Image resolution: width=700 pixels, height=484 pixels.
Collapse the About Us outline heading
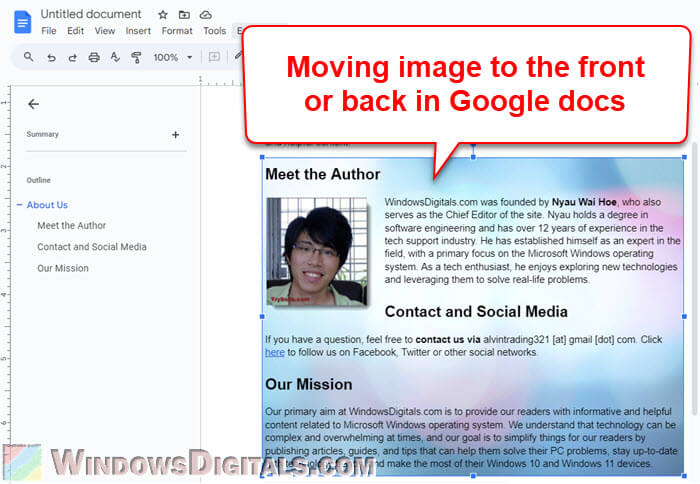(x=19, y=205)
